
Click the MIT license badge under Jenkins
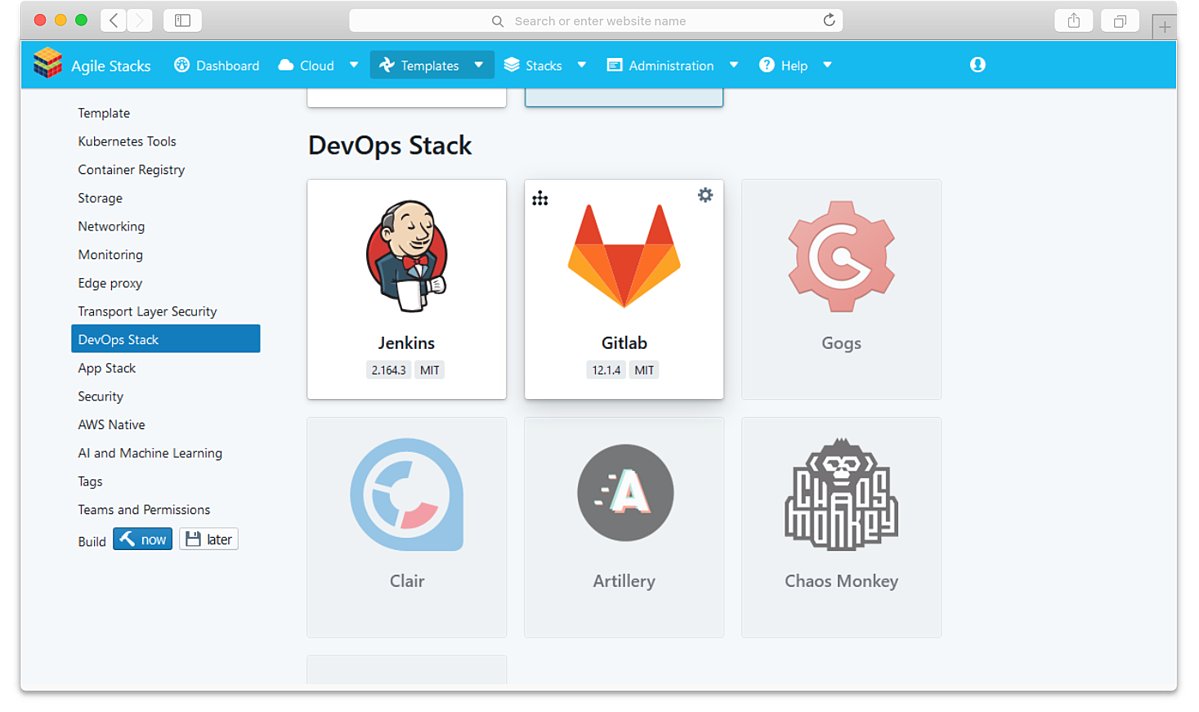(430, 370)
